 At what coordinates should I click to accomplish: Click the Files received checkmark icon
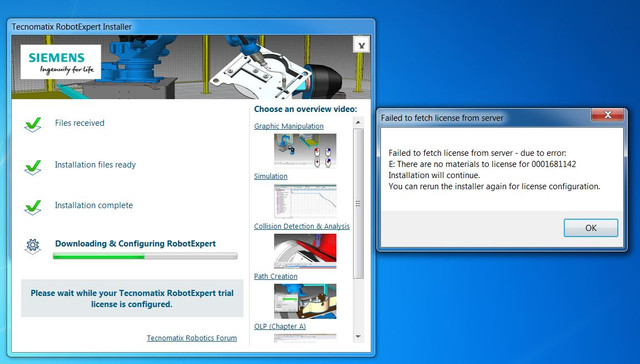(x=33, y=124)
